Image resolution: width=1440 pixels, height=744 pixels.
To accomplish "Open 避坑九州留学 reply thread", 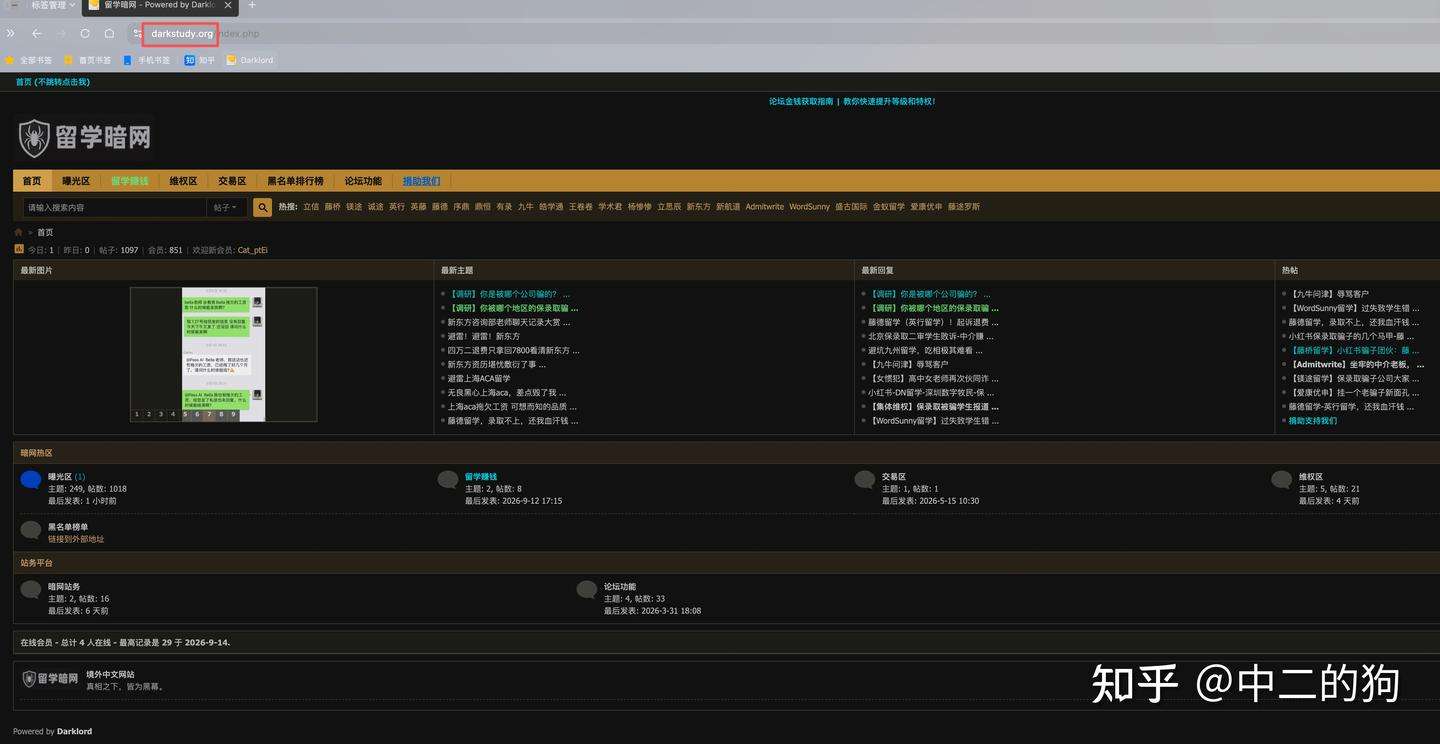I will pyautogui.click(x=926, y=350).
